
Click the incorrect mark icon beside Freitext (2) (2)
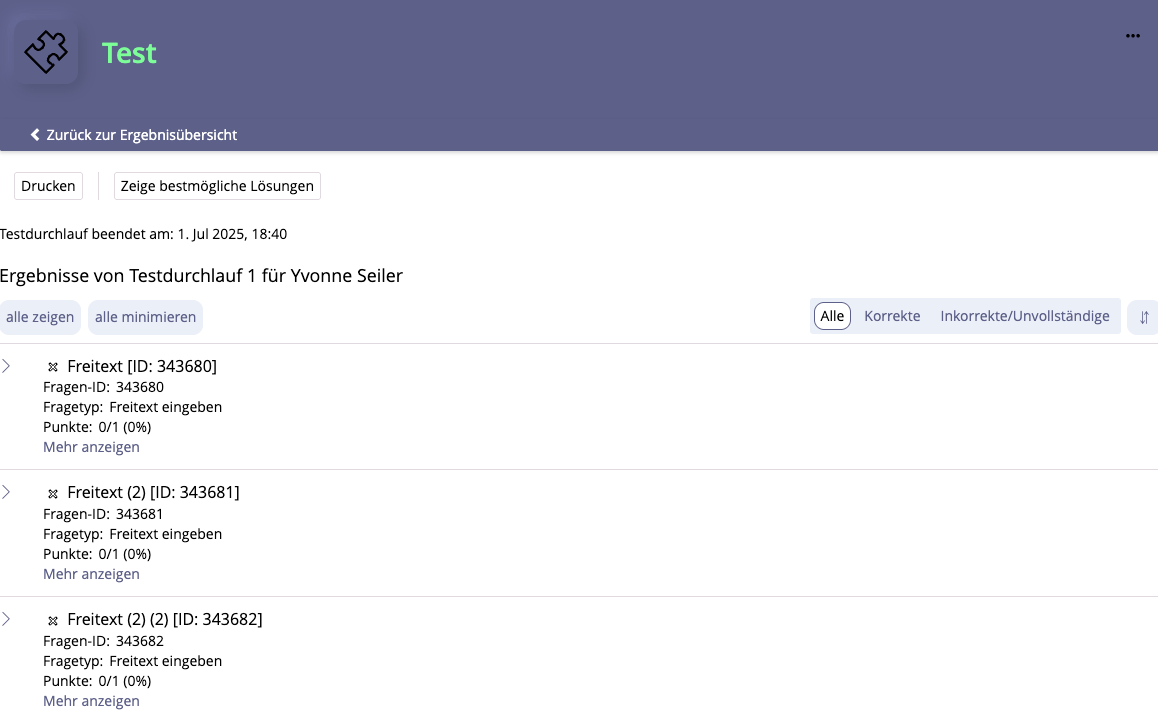click(x=53, y=620)
